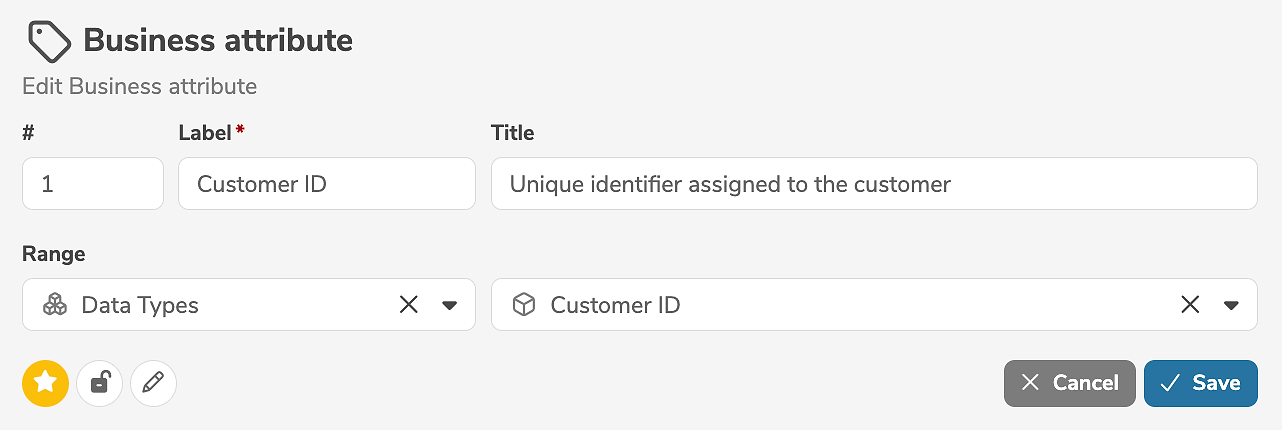
Task: Click the cube icon before Customer ID range
Action: [524, 305]
